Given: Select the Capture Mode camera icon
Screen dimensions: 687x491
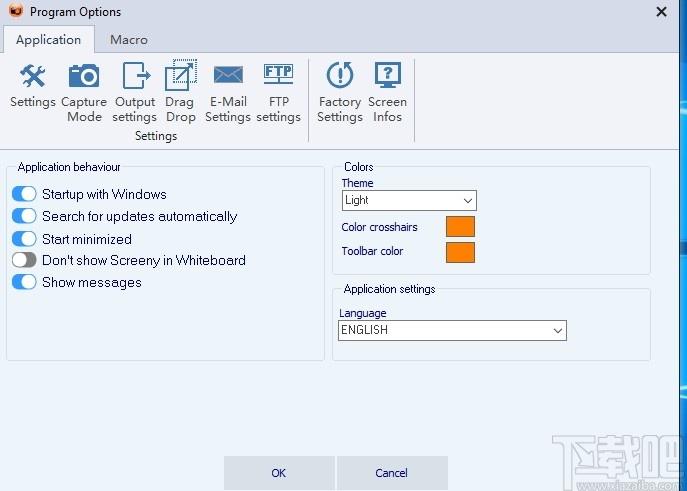Looking at the screenshot, I should tap(84, 76).
